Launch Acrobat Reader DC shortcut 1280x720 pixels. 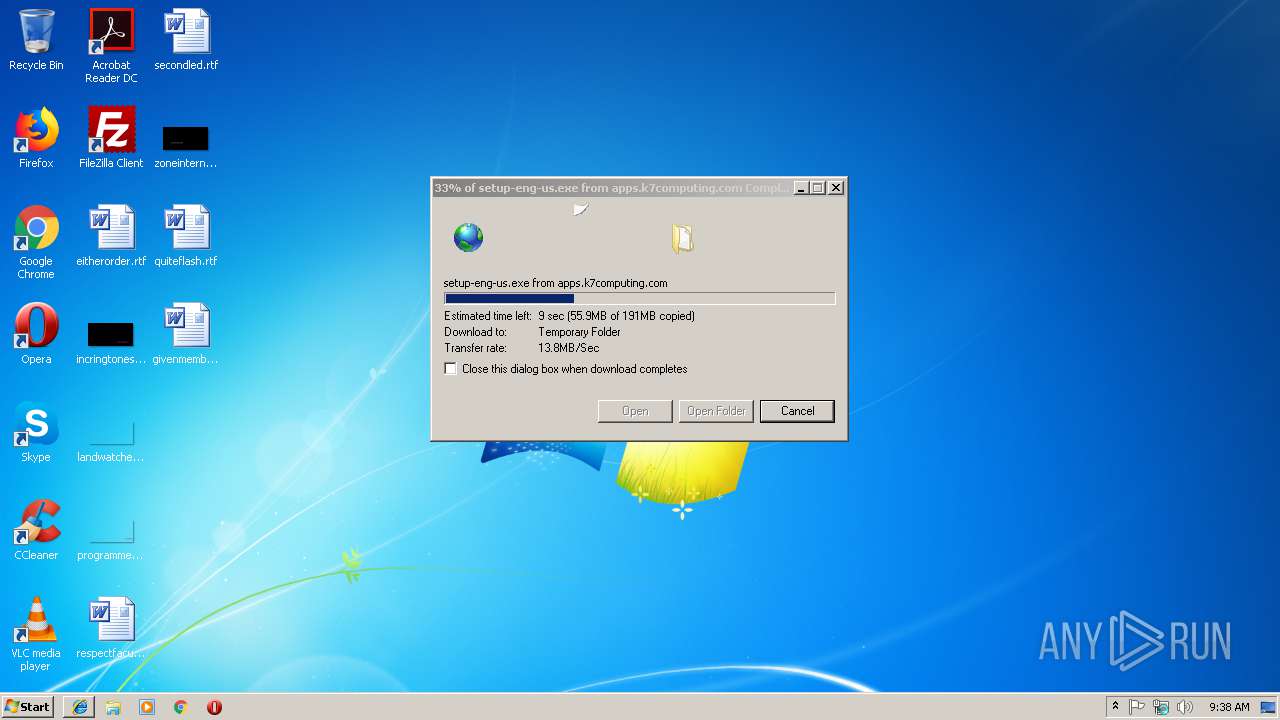111,46
